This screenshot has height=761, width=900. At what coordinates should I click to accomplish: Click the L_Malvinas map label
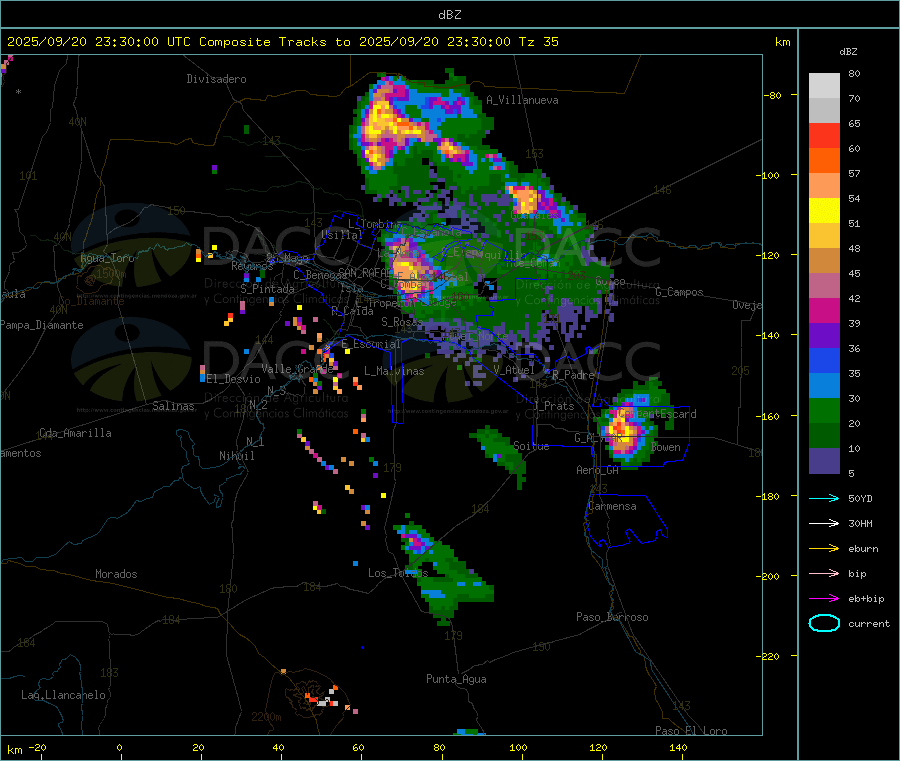click(394, 371)
